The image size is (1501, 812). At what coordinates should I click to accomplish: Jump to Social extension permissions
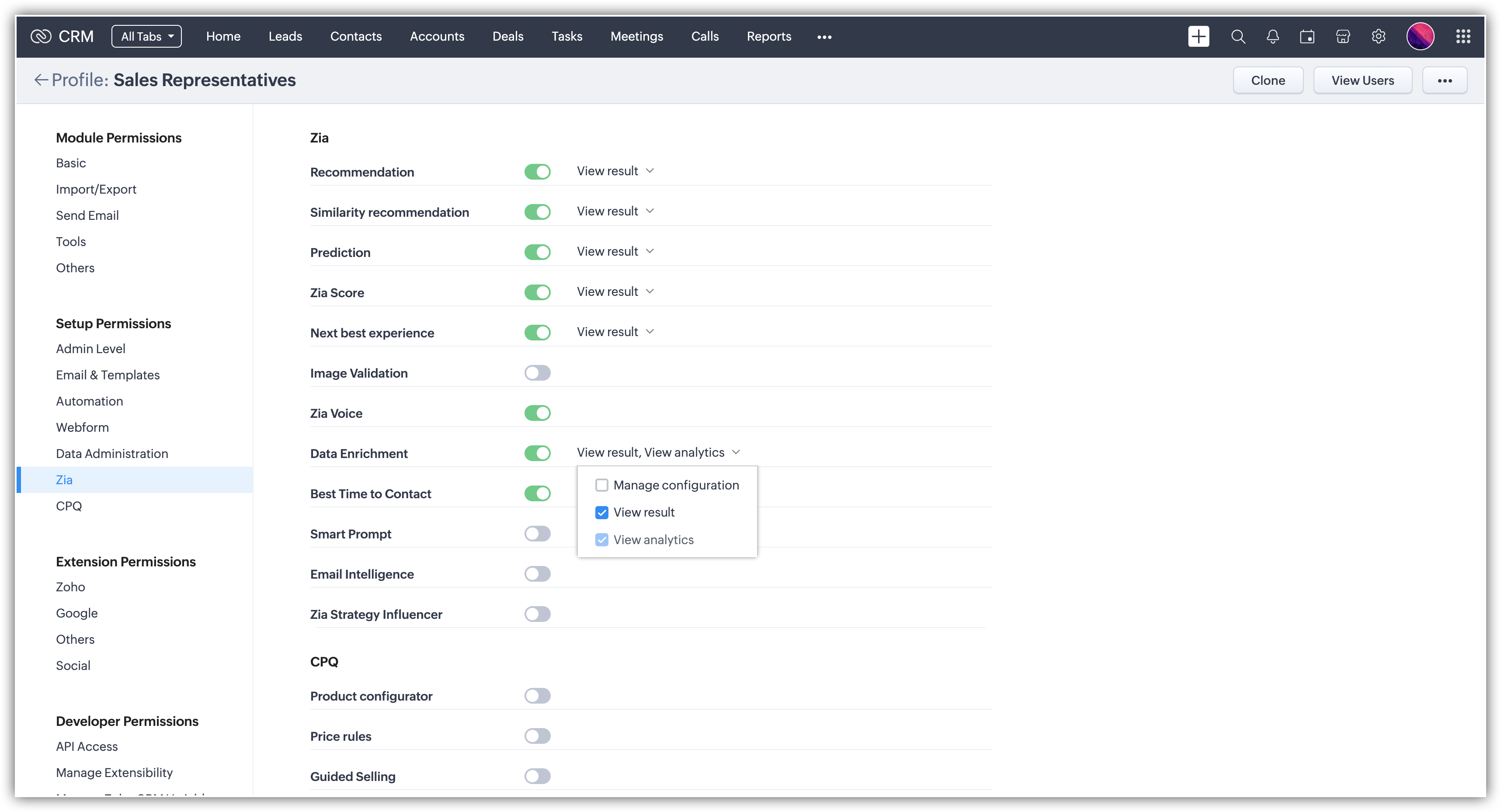tap(73, 666)
